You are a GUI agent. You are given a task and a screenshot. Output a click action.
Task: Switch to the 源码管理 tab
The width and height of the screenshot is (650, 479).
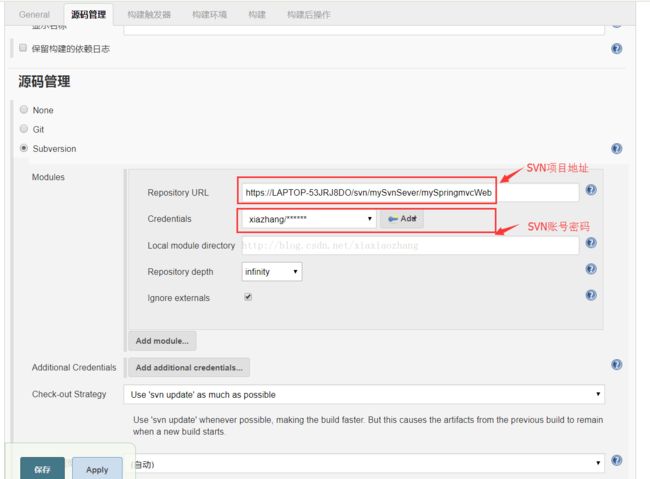coord(88,15)
